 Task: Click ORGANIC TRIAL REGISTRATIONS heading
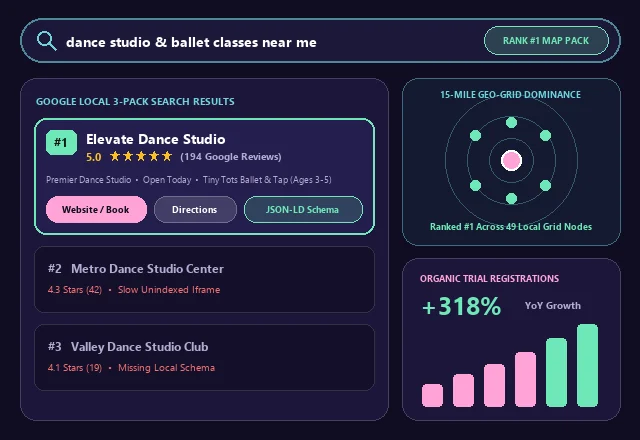pyautogui.click(x=489, y=279)
